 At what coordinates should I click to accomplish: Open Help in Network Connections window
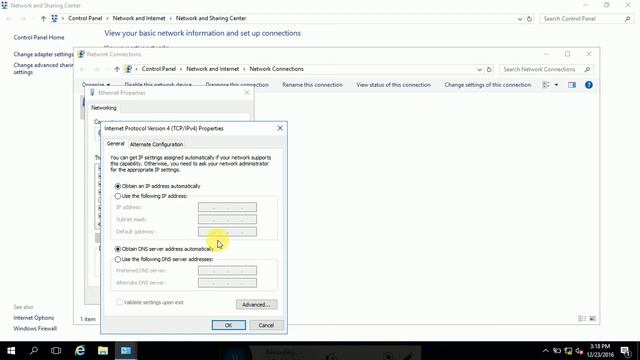(589, 85)
